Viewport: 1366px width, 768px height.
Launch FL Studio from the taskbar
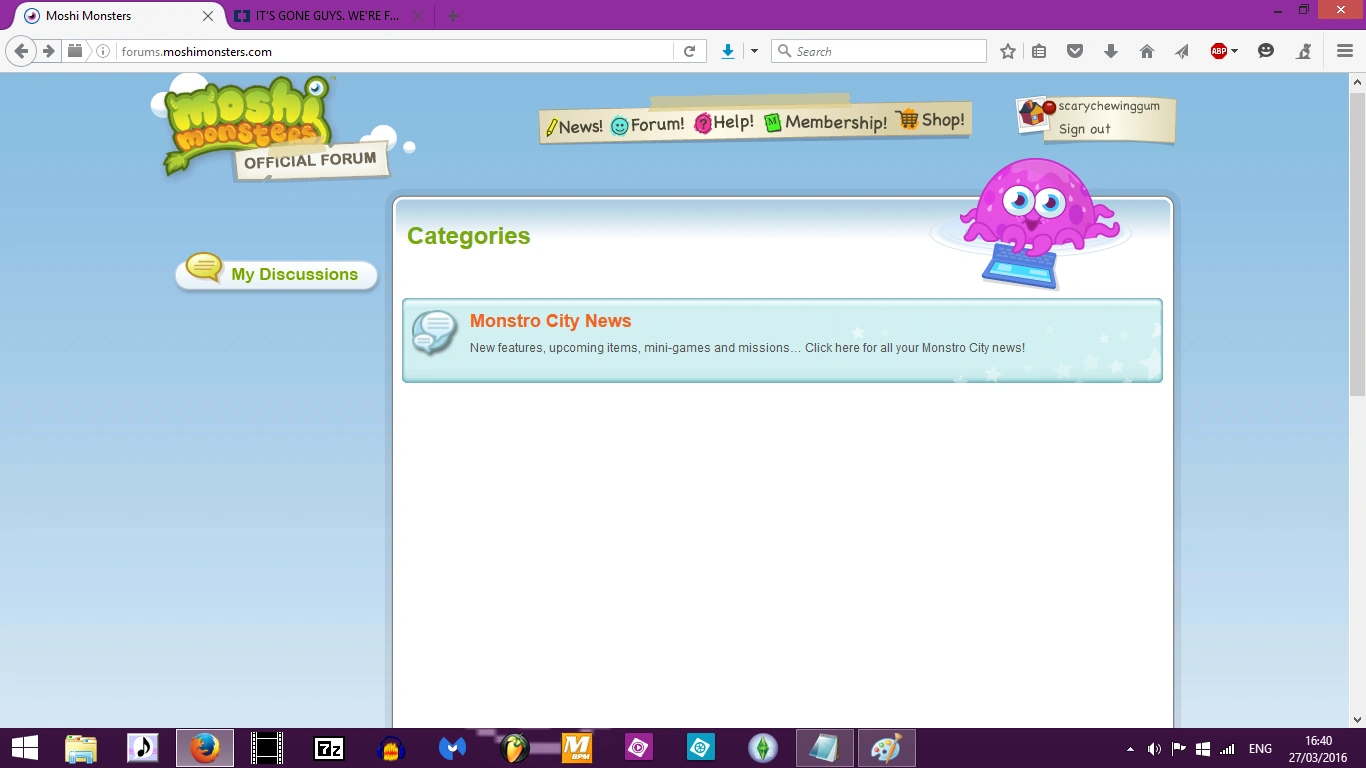click(515, 748)
